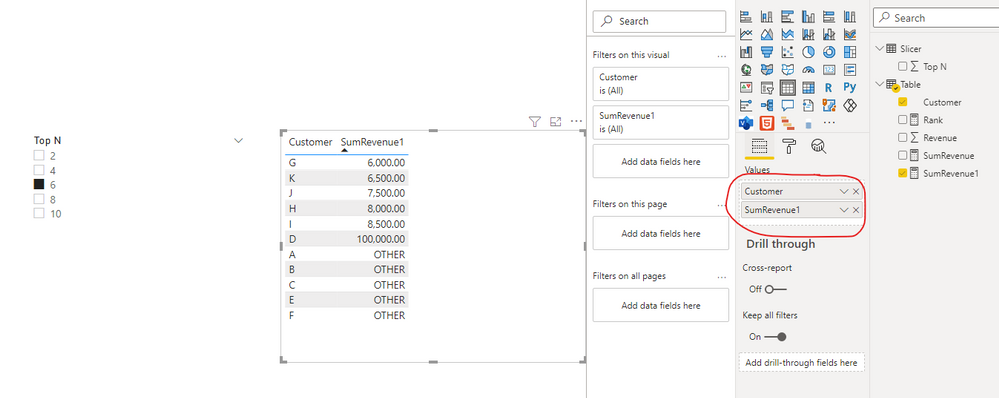999x398 pixels.
Task: Open Customer value field dropdown arrow
Action: (844, 192)
